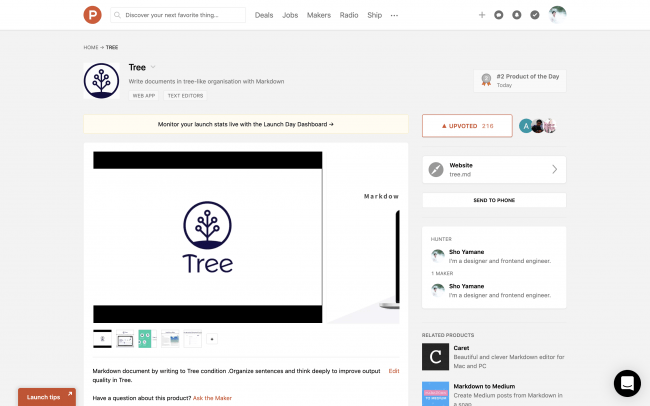
Task: Open the Caret related product
Action: click(461, 348)
